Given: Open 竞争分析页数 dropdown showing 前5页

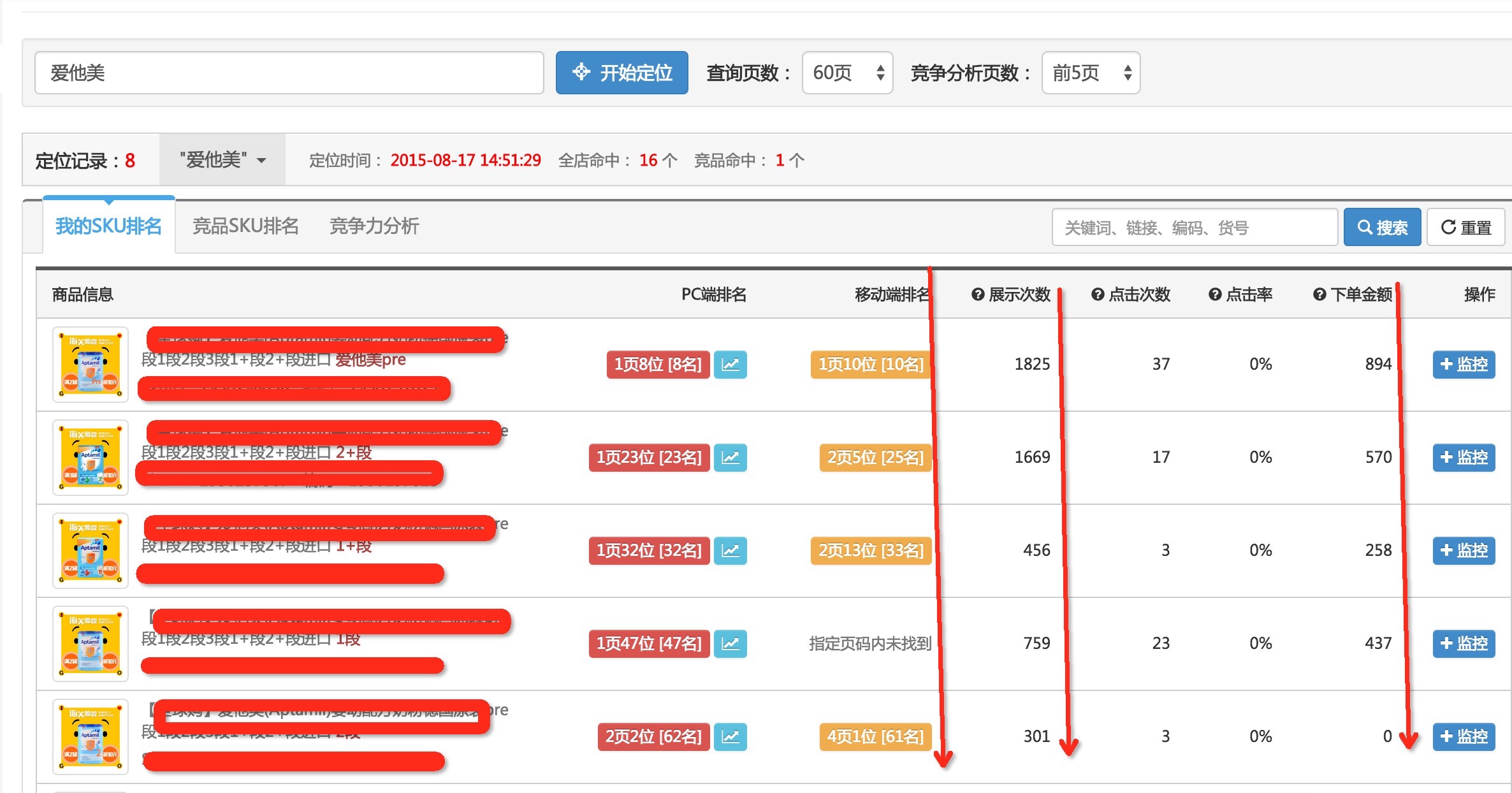Looking at the screenshot, I should click(1091, 73).
